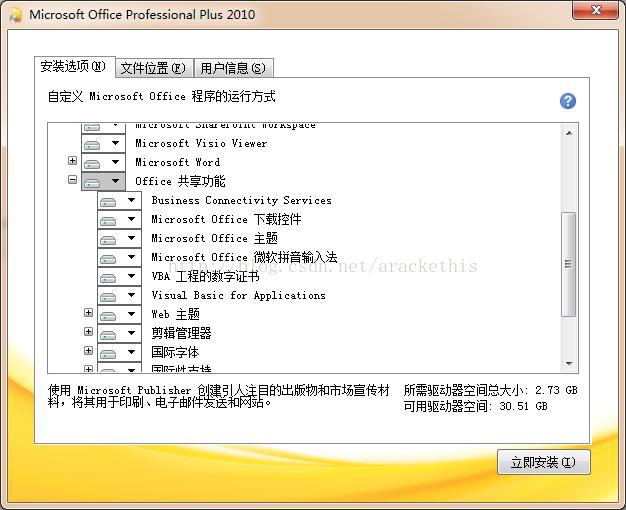Open install option dropdown for Microsoft Word
This screenshot has width=626, height=510.
click(103, 163)
